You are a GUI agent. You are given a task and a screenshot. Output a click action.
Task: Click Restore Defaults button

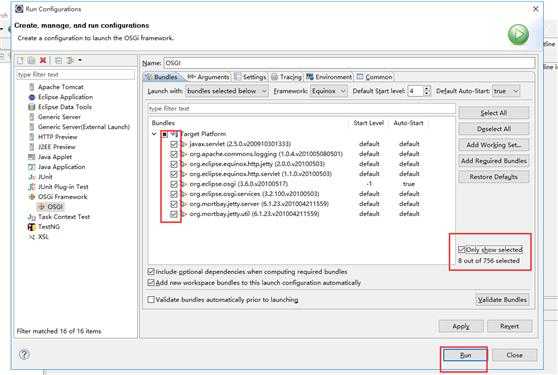point(494,177)
